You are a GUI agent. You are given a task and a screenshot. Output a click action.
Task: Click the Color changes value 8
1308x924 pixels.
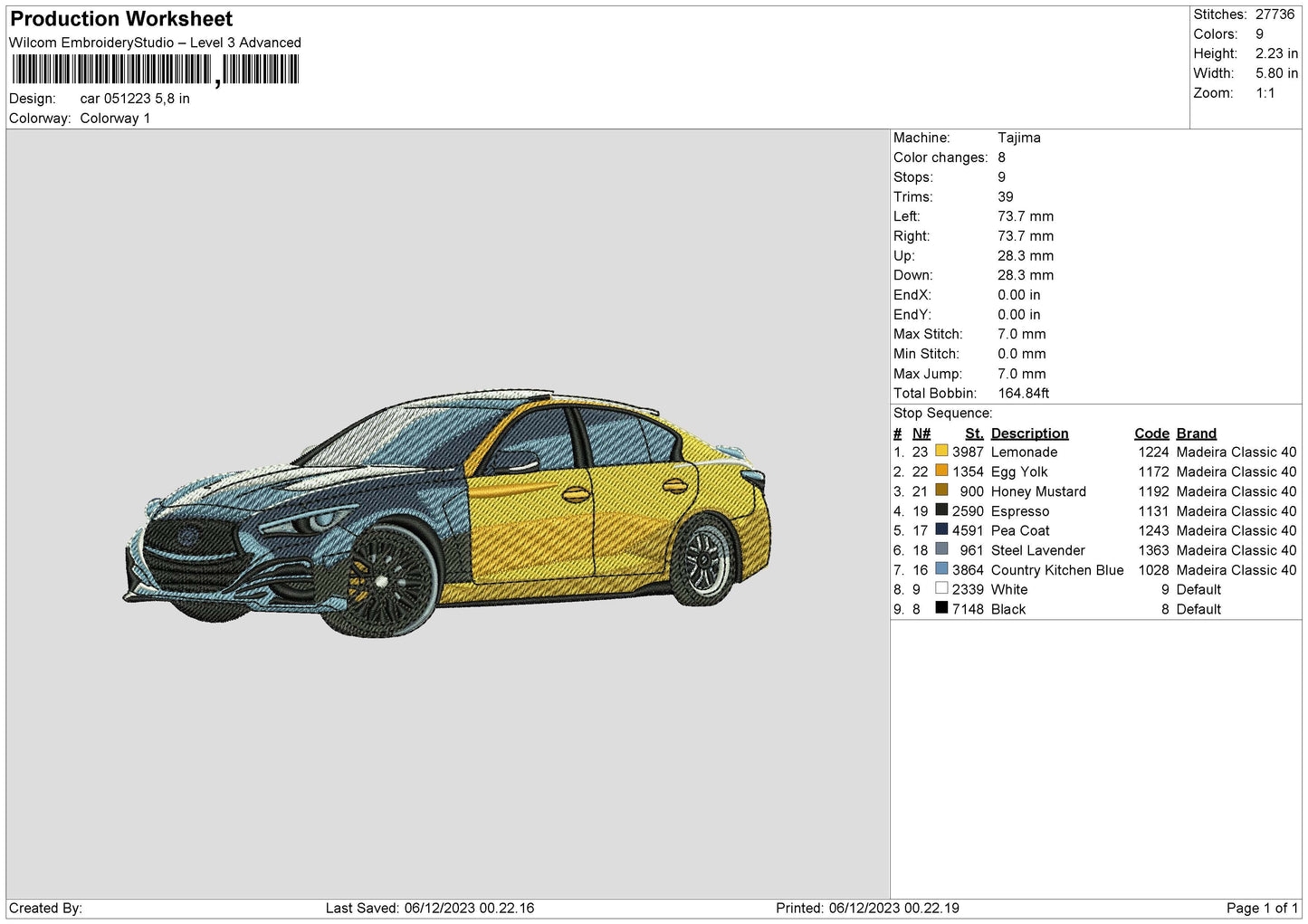click(x=1001, y=157)
